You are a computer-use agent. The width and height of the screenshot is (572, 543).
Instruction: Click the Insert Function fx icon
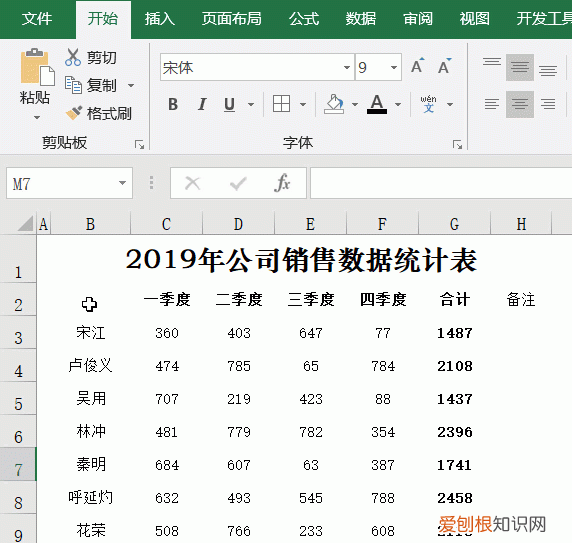pyautogui.click(x=282, y=183)
